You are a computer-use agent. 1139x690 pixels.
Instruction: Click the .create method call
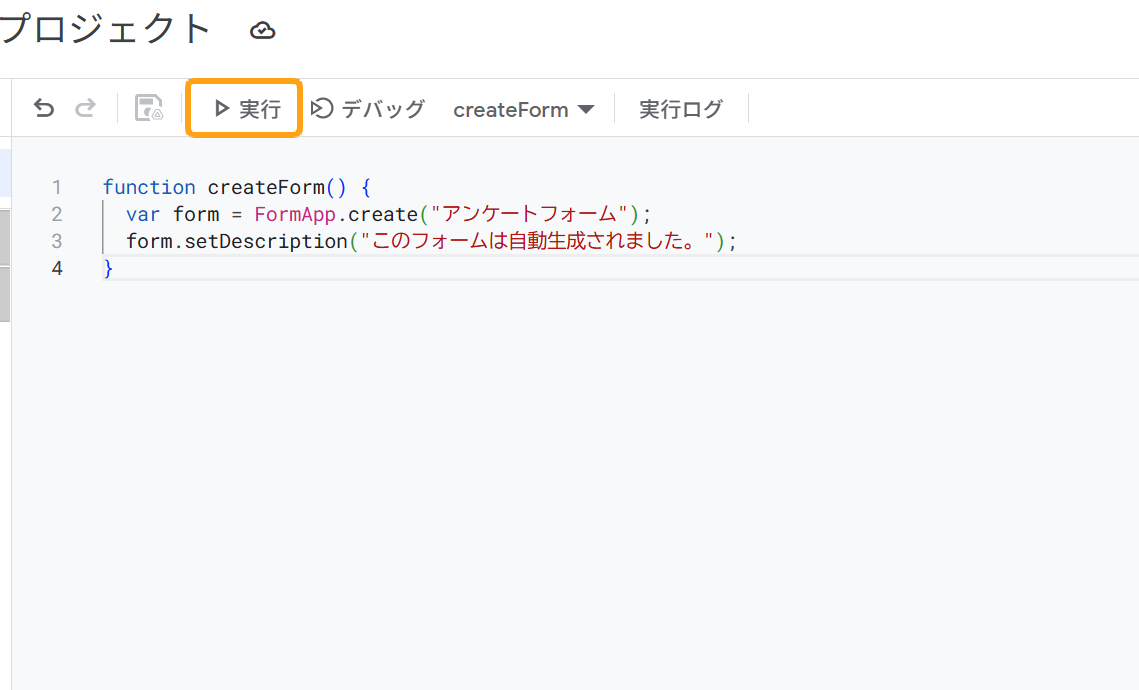378,214
